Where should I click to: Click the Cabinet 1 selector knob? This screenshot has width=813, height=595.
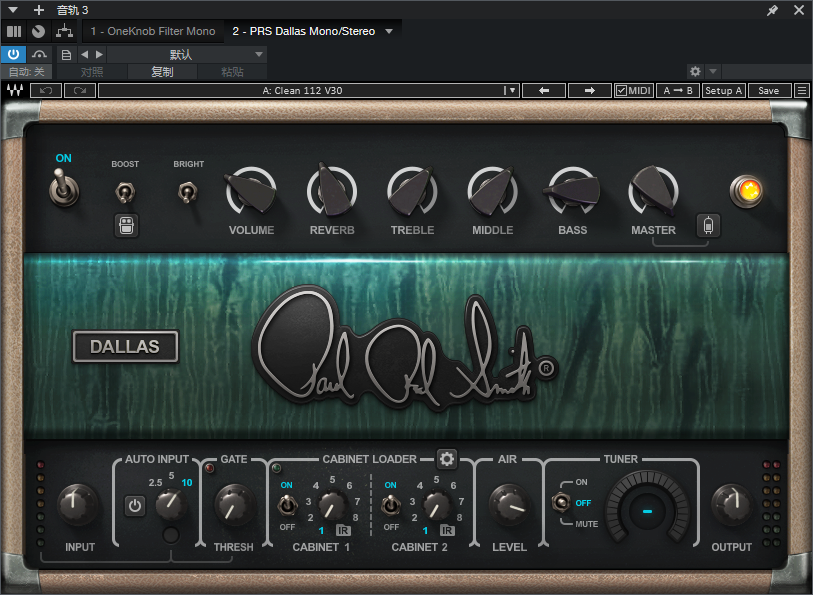332,505
